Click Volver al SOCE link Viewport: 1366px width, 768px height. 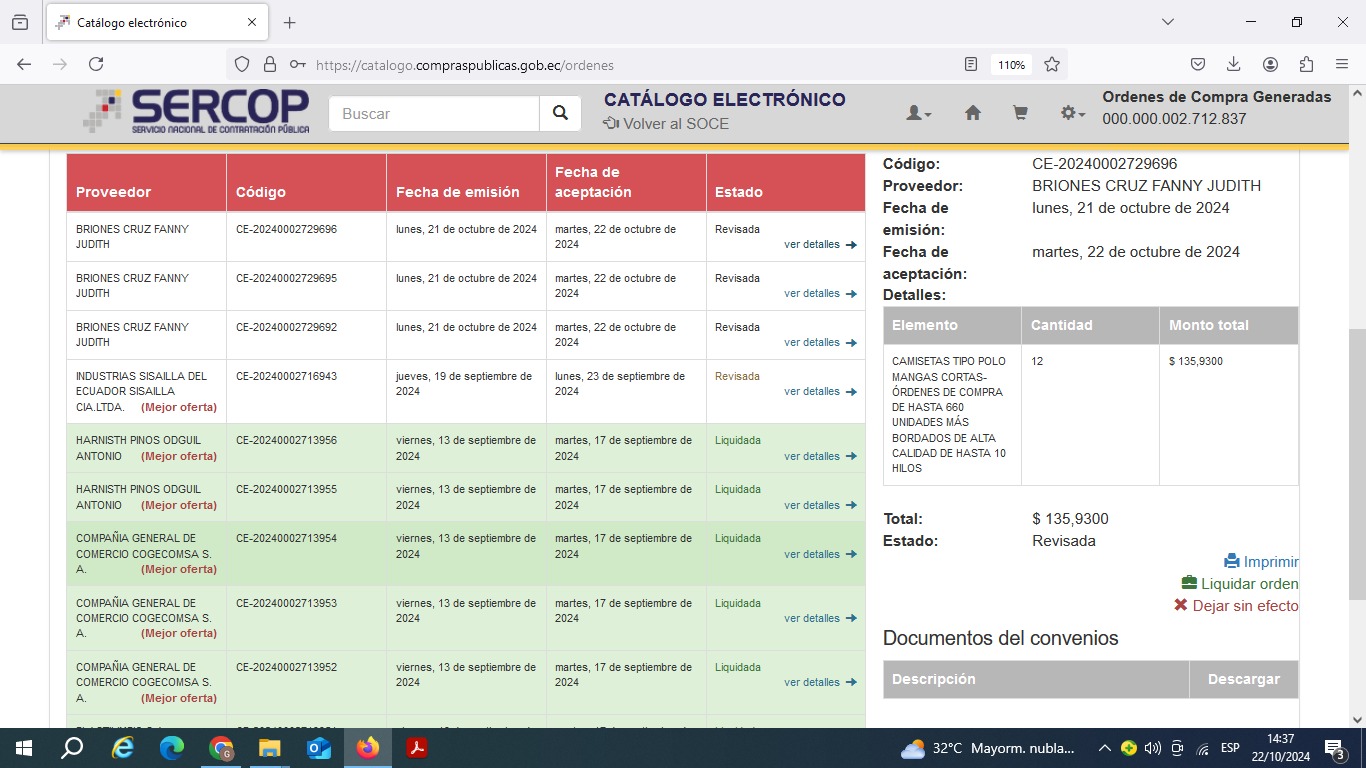[x=666, y=124]
